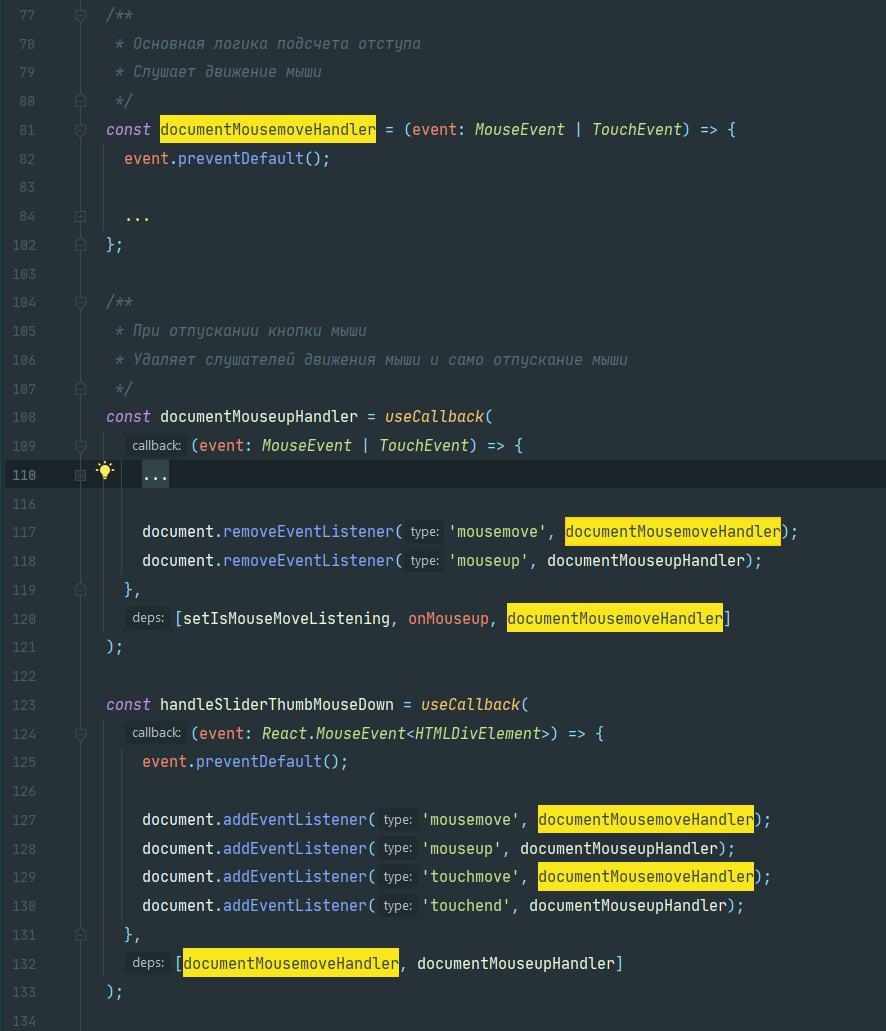Click the fold end marker at line 107
The height and width of the screenshot is (1031, 886).
point(80,389)
